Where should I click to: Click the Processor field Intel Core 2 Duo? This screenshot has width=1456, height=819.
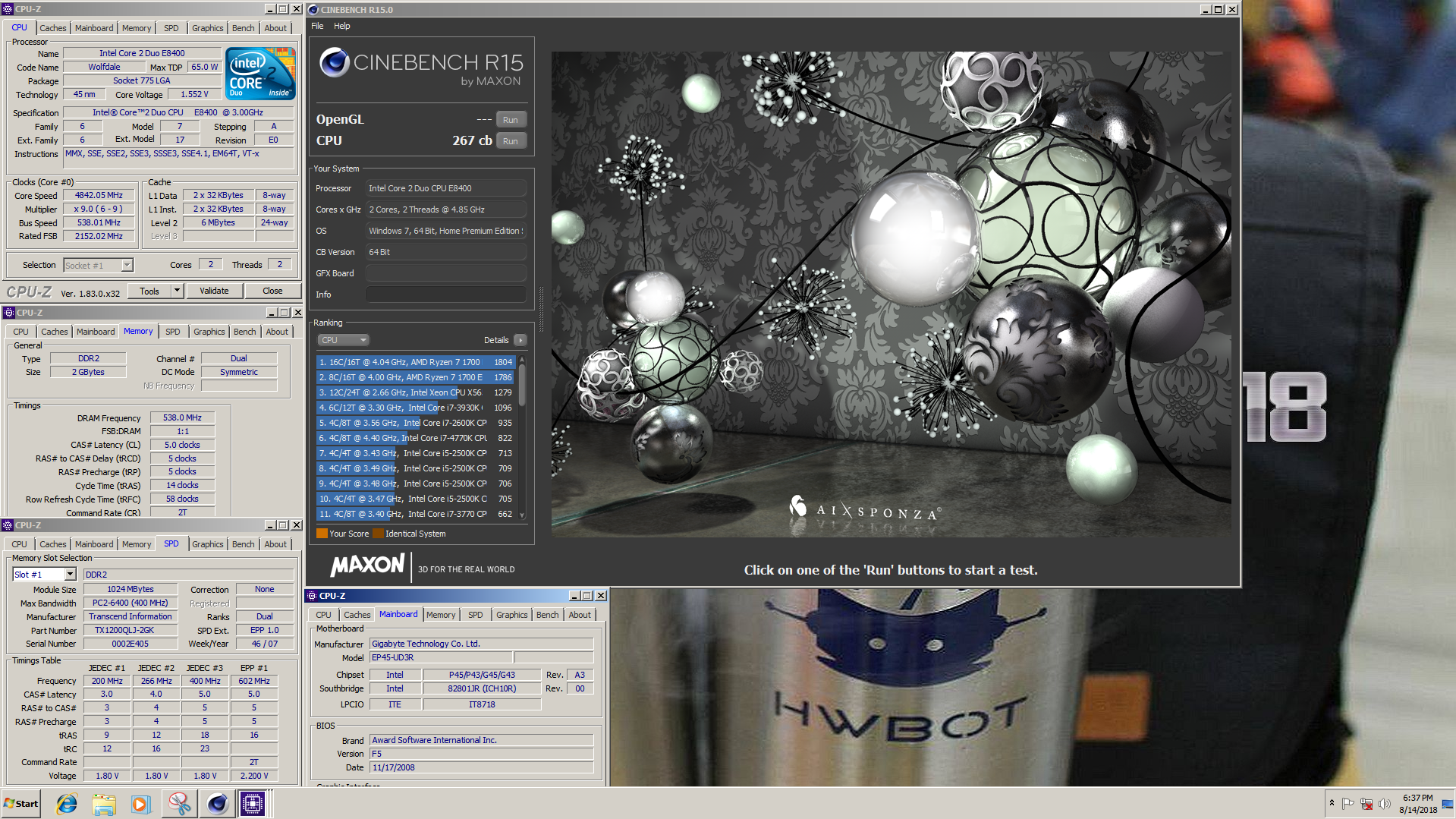tap(446, 188)
